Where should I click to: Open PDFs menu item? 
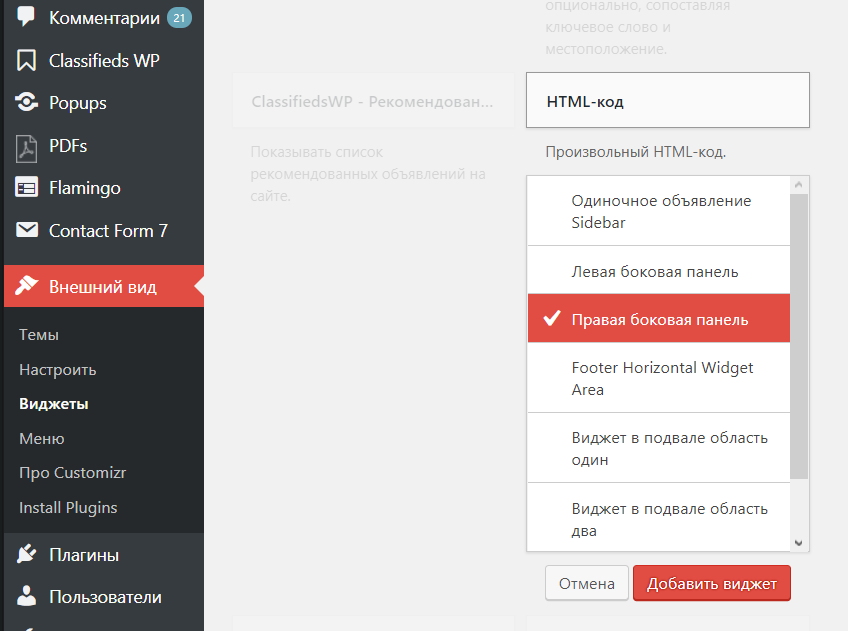pos(104,146)
